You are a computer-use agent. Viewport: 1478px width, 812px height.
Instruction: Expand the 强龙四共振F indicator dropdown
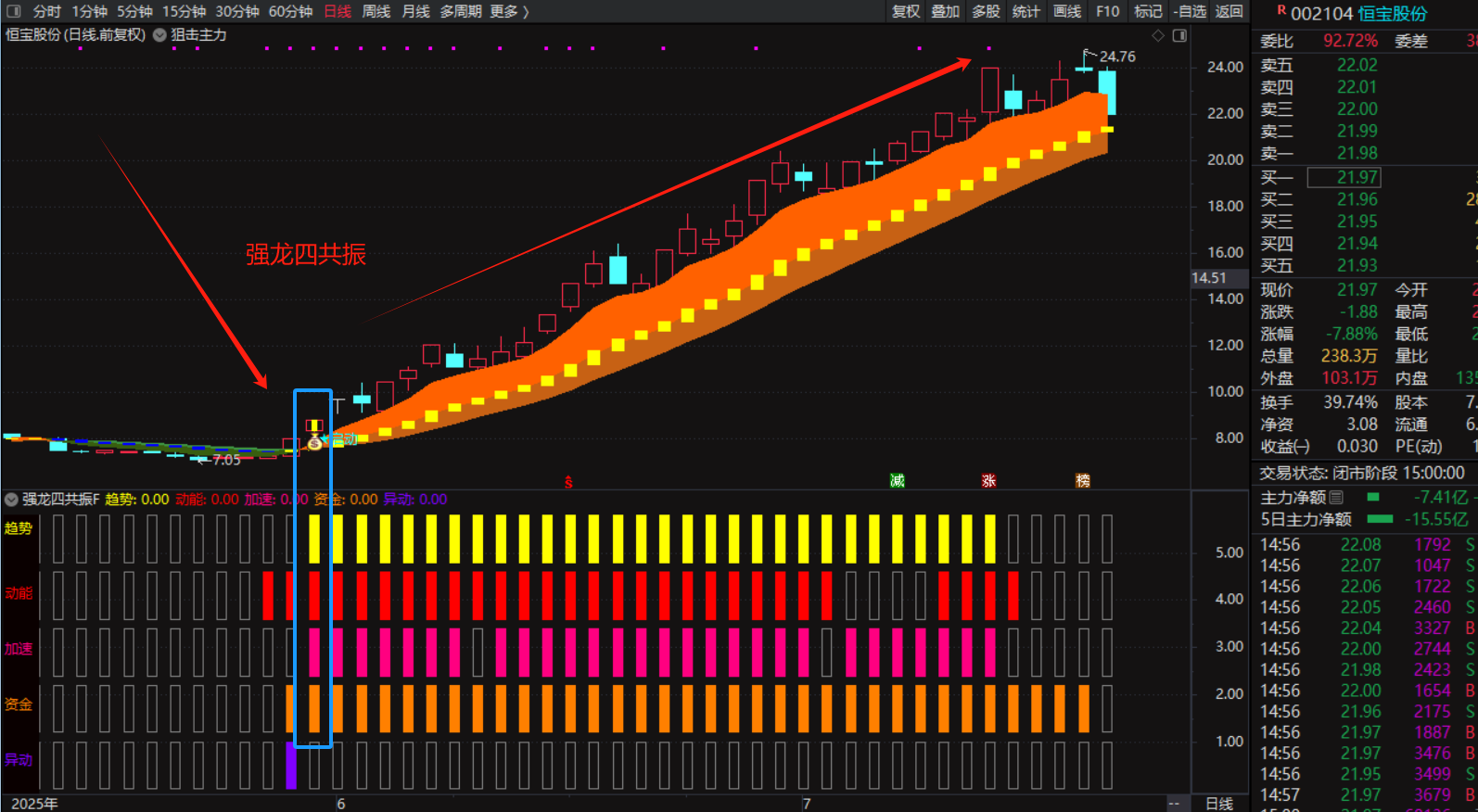(11, 500)
